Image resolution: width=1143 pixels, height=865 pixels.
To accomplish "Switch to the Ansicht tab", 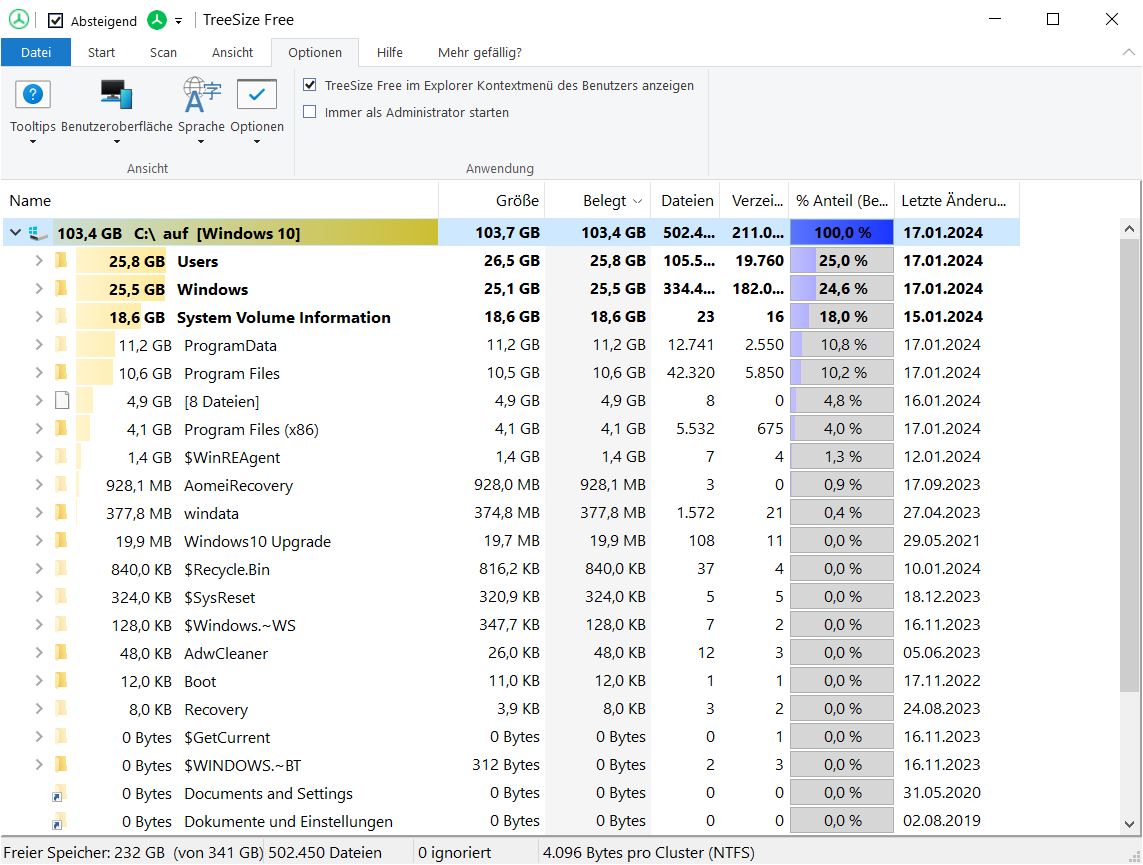I will [x=233, y=52].
